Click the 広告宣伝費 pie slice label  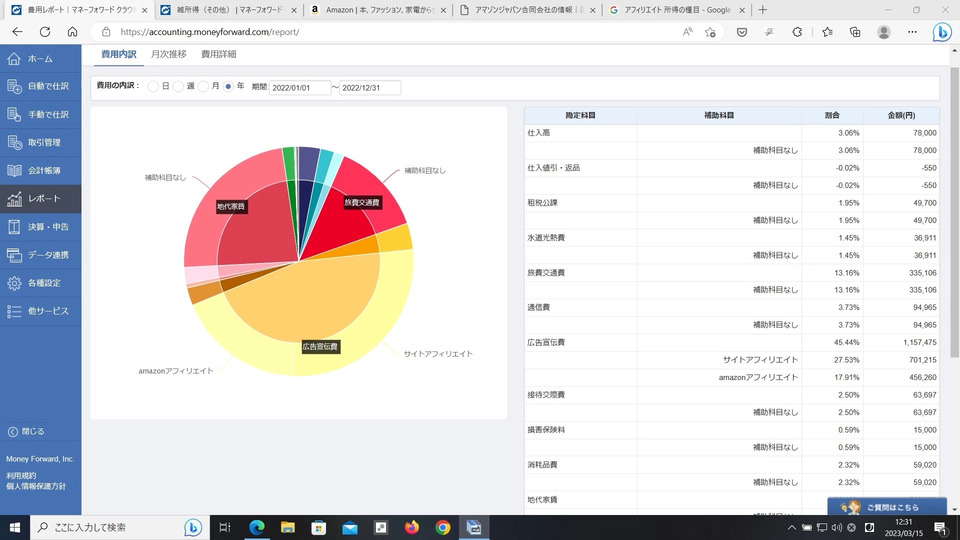[320, 347]
